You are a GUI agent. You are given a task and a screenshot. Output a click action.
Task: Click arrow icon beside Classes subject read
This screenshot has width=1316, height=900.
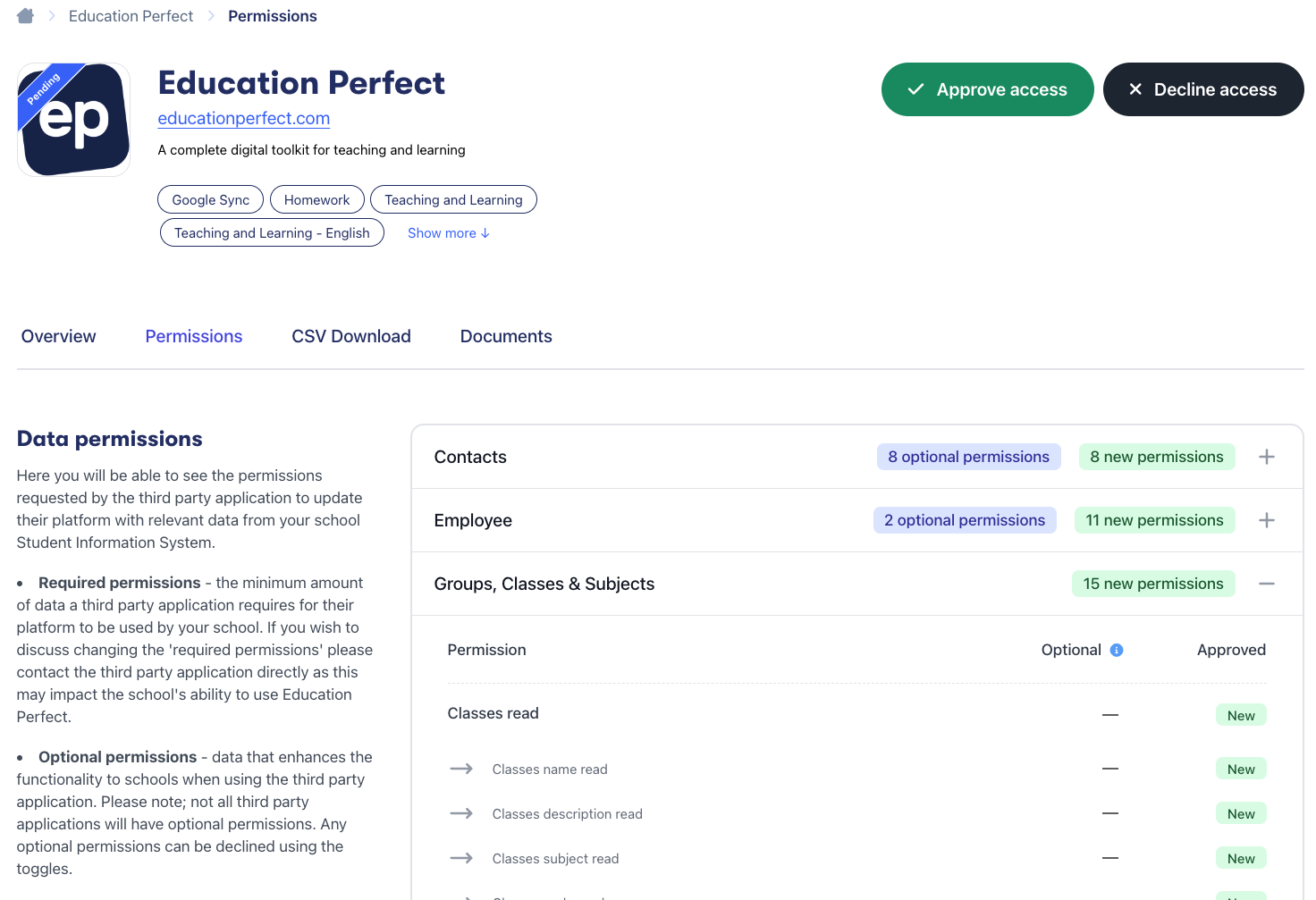(461, 858)
